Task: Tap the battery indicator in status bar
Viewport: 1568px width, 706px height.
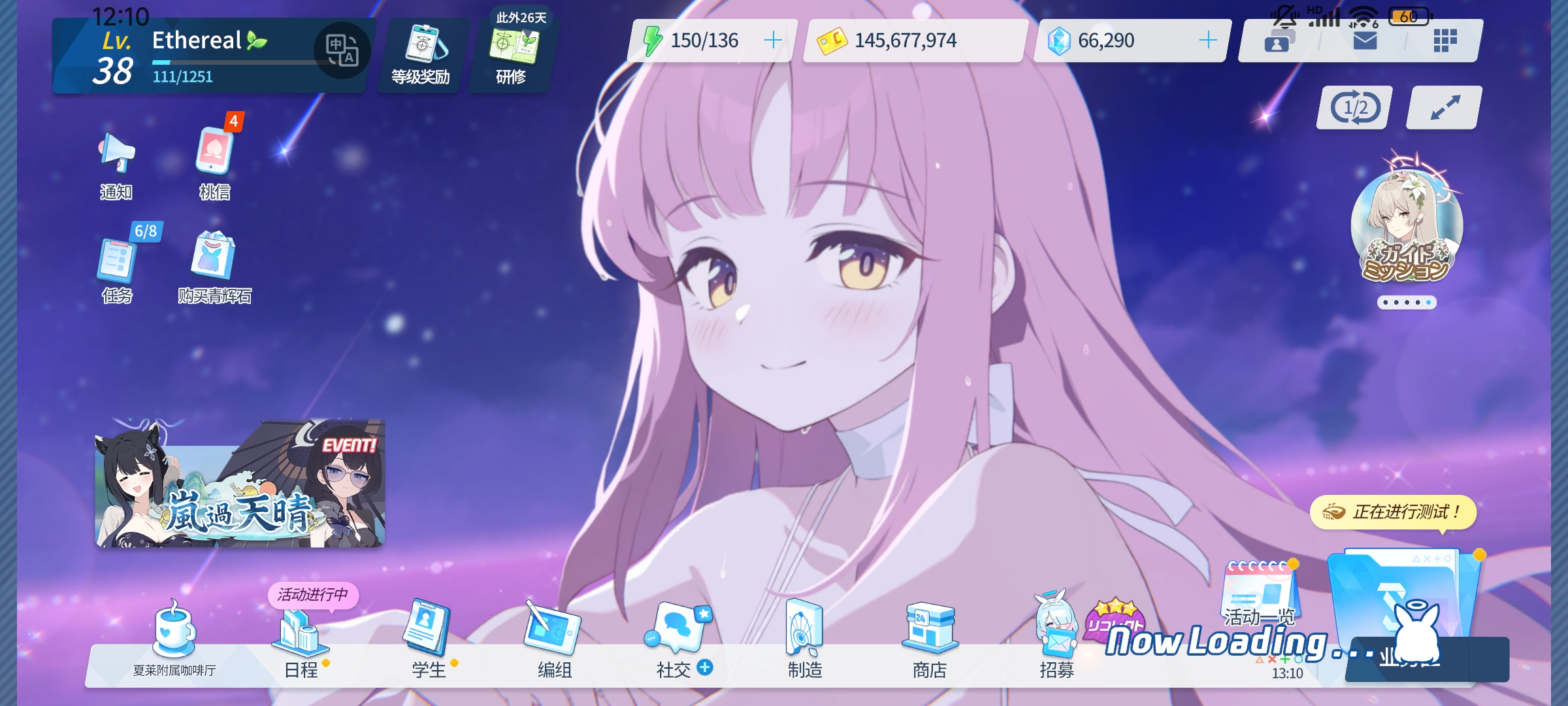Action: [1410, 16]
